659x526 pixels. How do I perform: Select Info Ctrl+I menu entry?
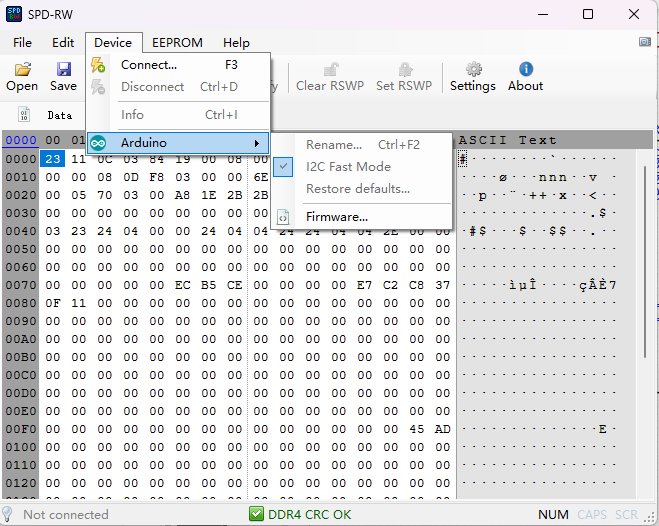tap(178, 115)
